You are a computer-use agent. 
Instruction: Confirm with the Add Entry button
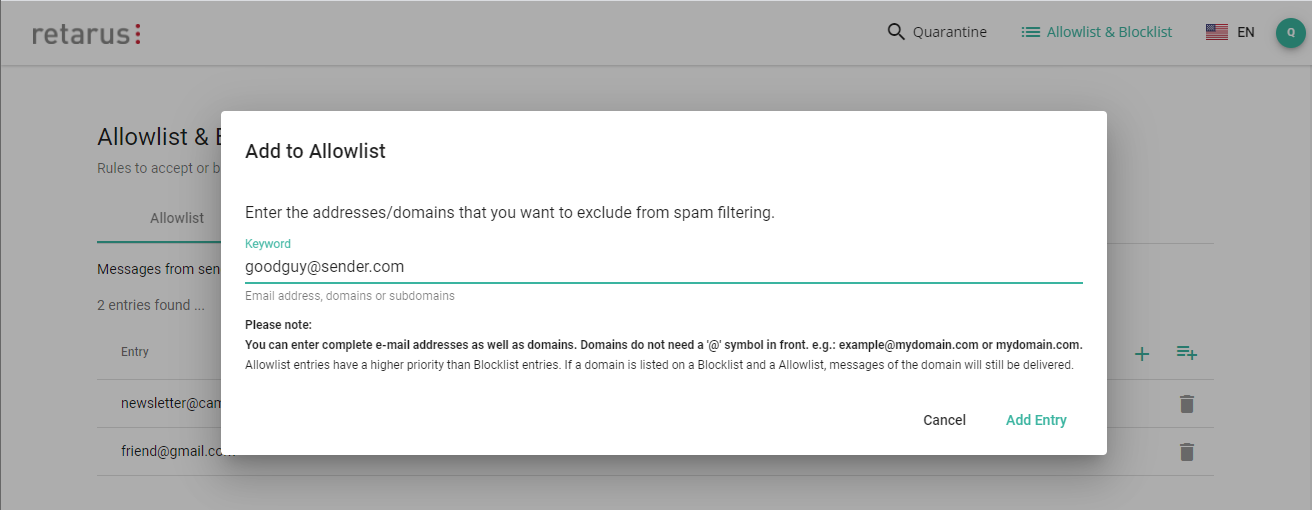[1036, 420]
